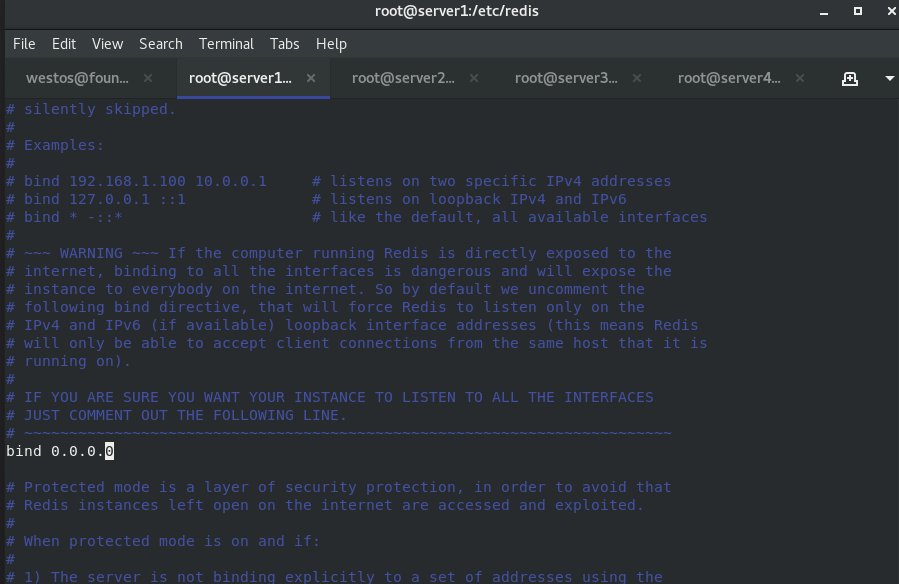Click the '# bind 127.0.0.1 ::1' example line
The width and height of the screenshot is (899, 584).
(316, 199)
